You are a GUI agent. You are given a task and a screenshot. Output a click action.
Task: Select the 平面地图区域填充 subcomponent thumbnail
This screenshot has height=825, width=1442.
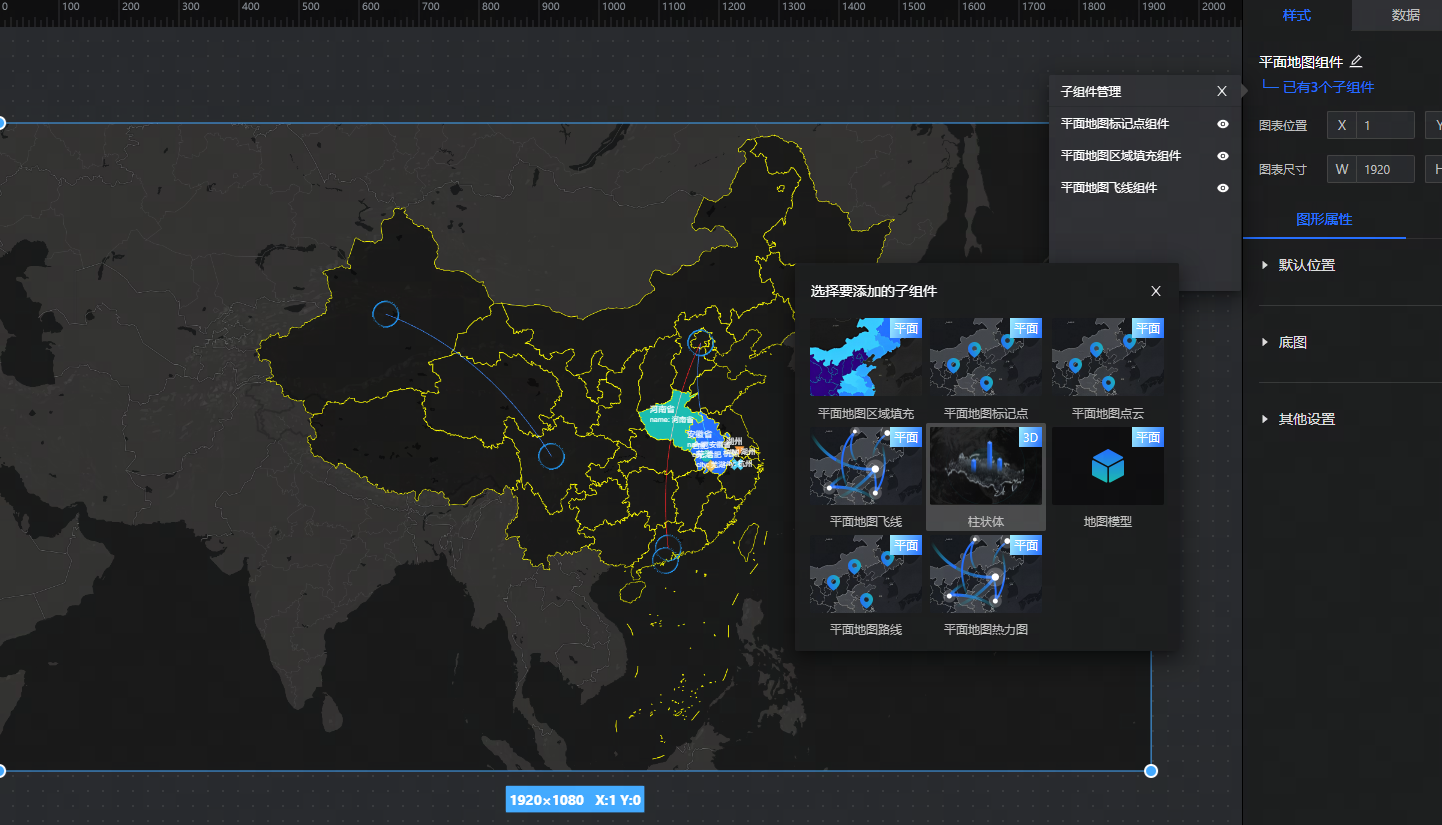865,358
